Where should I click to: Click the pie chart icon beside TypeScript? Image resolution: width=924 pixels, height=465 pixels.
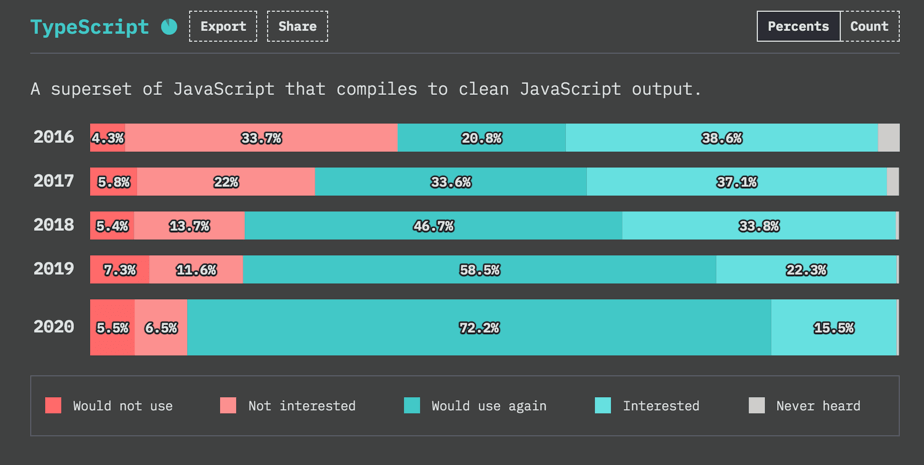(x=169, y=27)
